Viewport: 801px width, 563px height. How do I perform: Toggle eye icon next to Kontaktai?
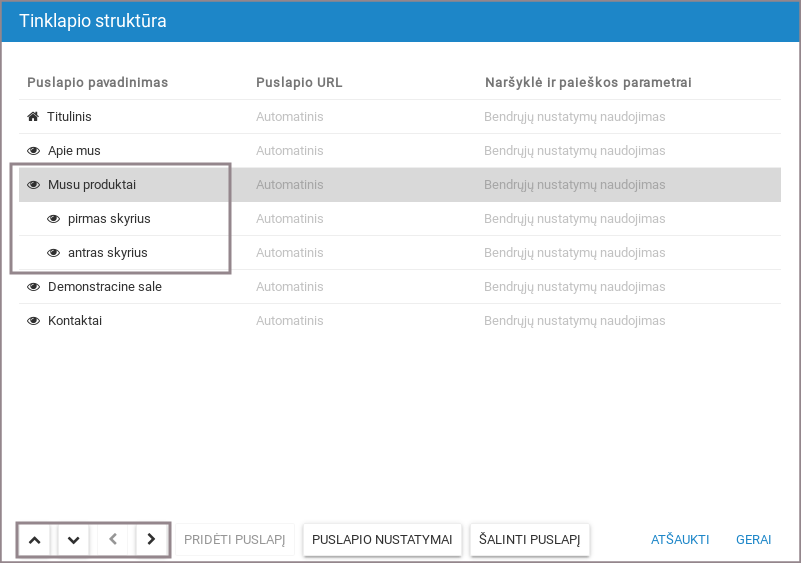33,321
